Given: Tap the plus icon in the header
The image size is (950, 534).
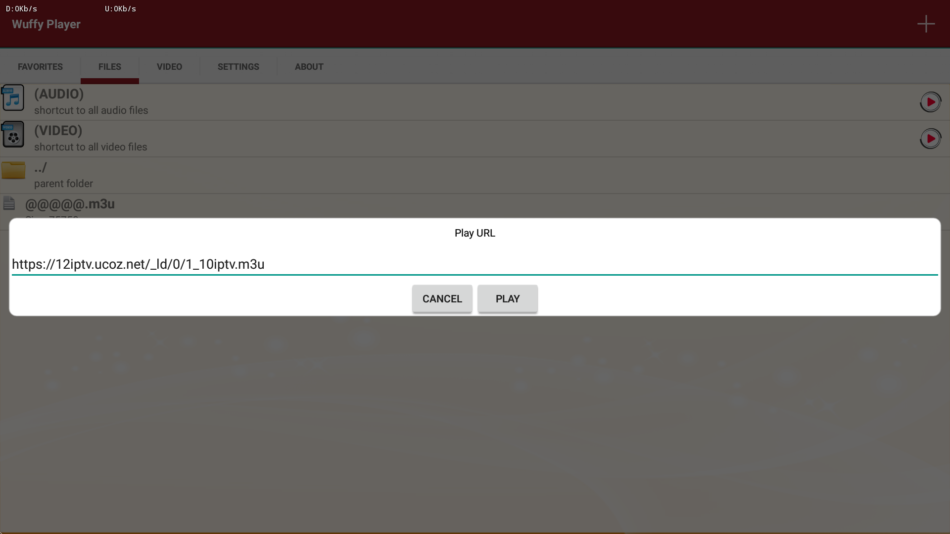Looking at the screenshot, I should pos(926,24).
